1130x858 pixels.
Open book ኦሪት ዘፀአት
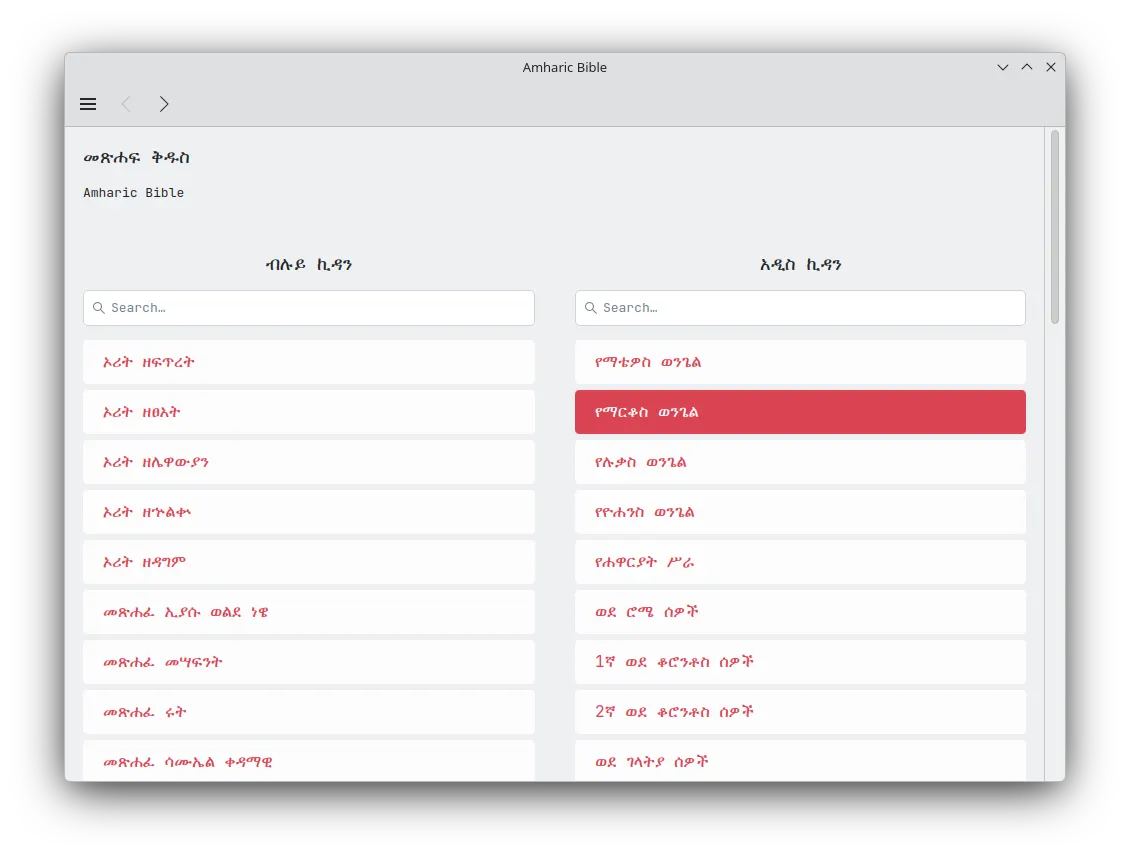tap(308, 412)
